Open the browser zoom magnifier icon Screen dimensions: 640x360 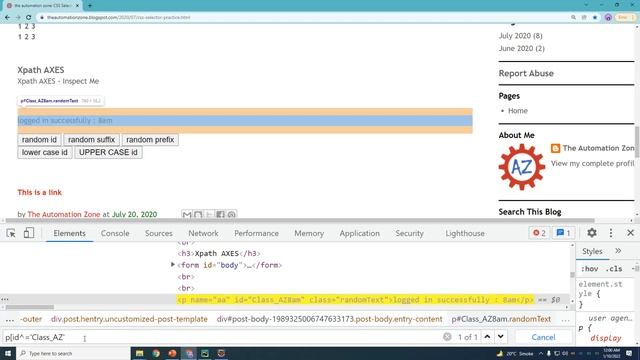point(573,18)
